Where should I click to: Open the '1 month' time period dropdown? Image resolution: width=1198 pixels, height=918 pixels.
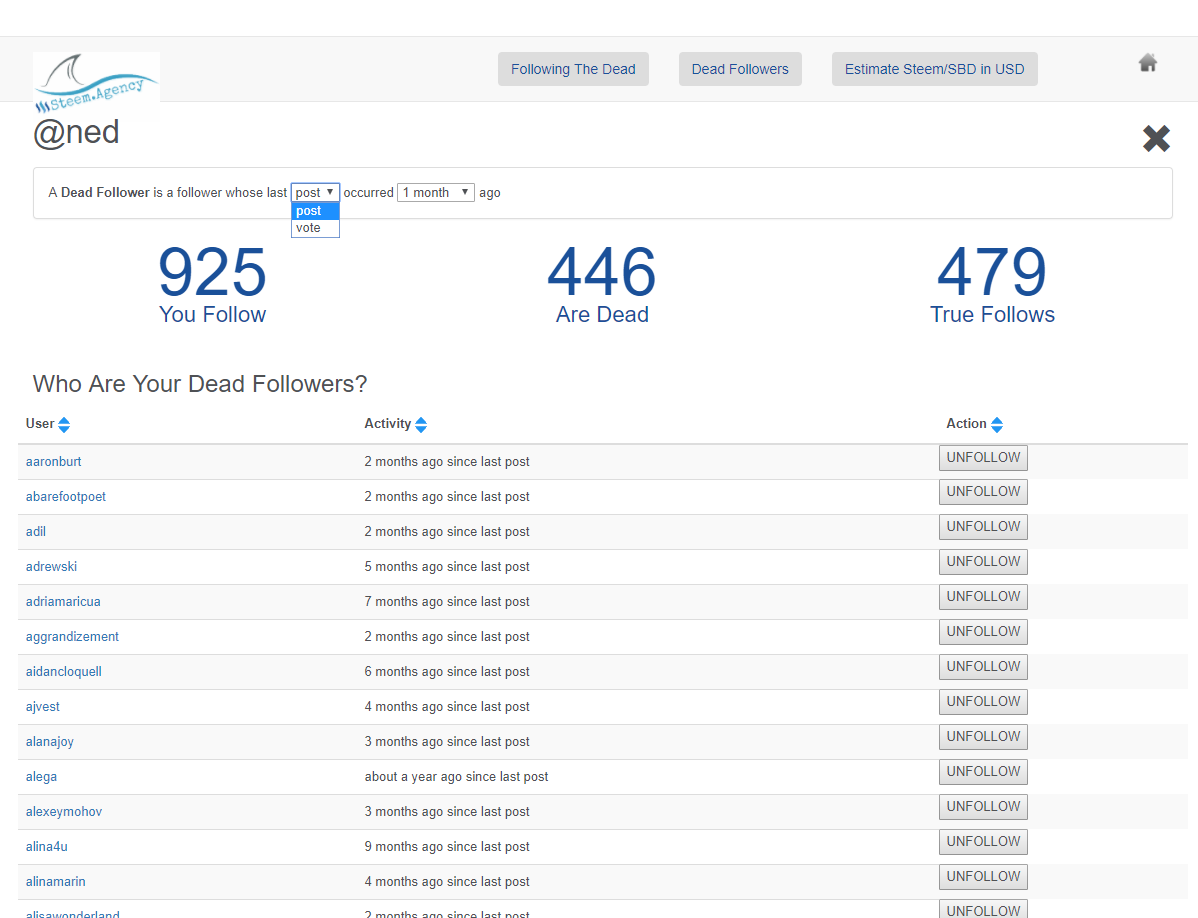[x=435, y=192]
